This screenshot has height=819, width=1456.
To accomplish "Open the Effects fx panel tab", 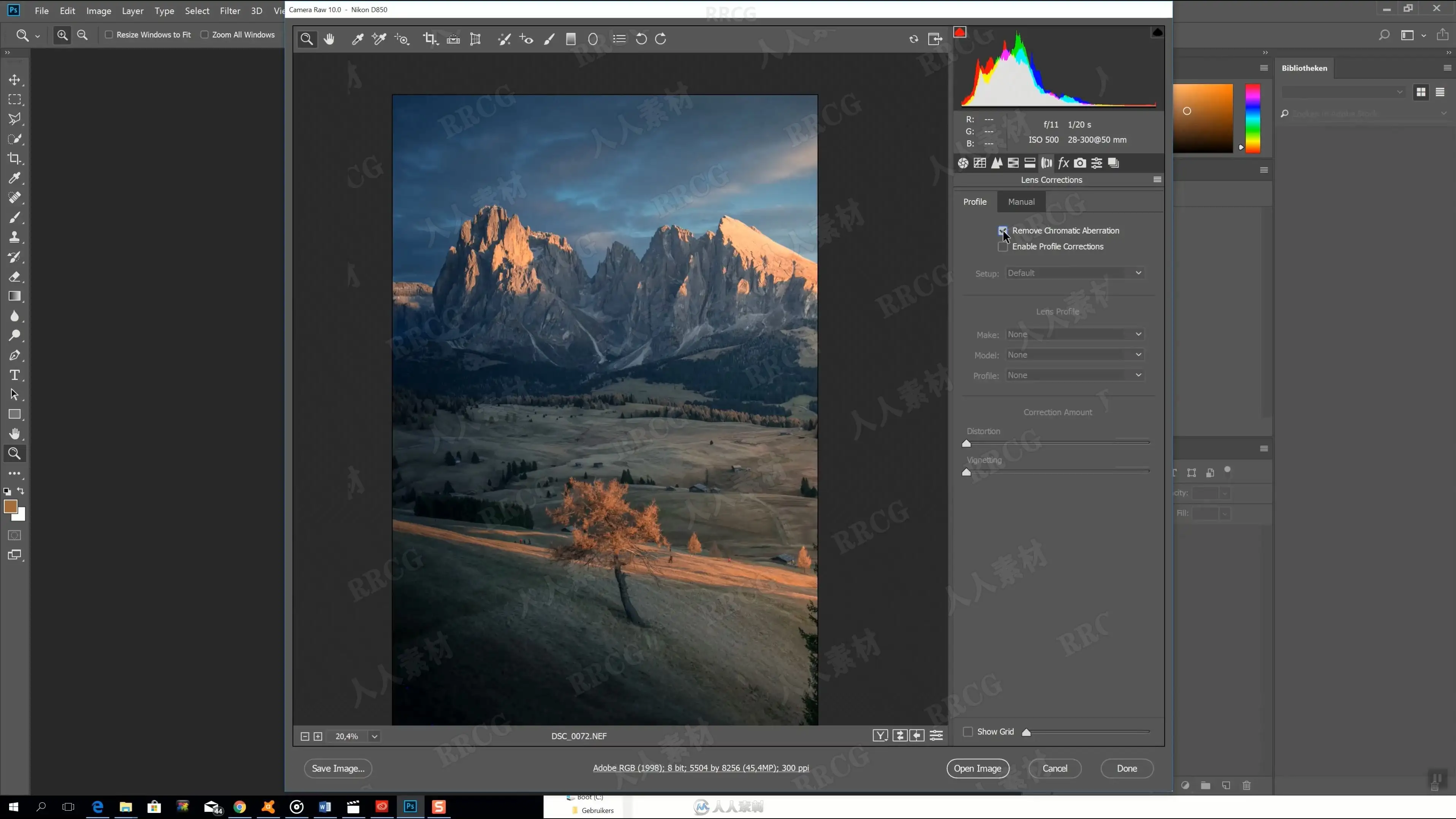I will click(1063, 163).
